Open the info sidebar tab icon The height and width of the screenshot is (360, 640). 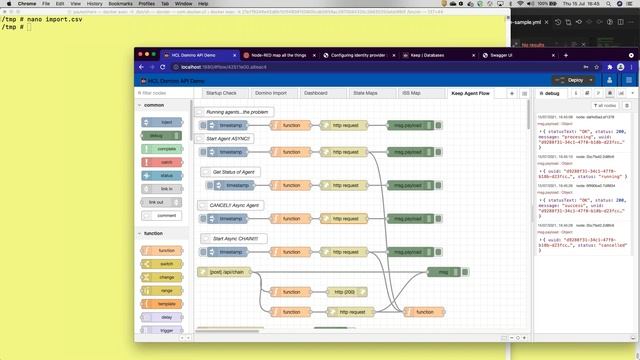576,93
